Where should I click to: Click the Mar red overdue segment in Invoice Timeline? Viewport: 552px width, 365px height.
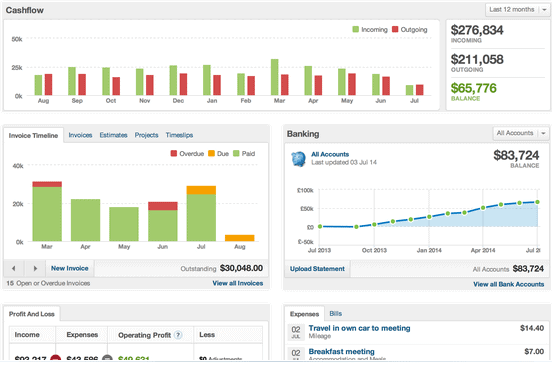pos(47,184)
